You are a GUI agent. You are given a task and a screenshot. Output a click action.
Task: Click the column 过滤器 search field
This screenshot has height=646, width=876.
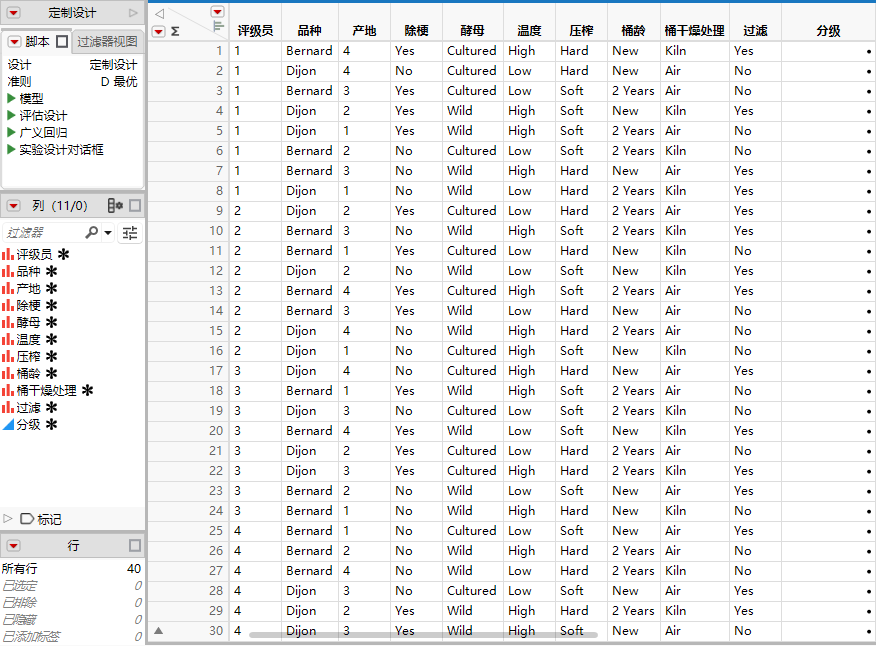[44, 232]
